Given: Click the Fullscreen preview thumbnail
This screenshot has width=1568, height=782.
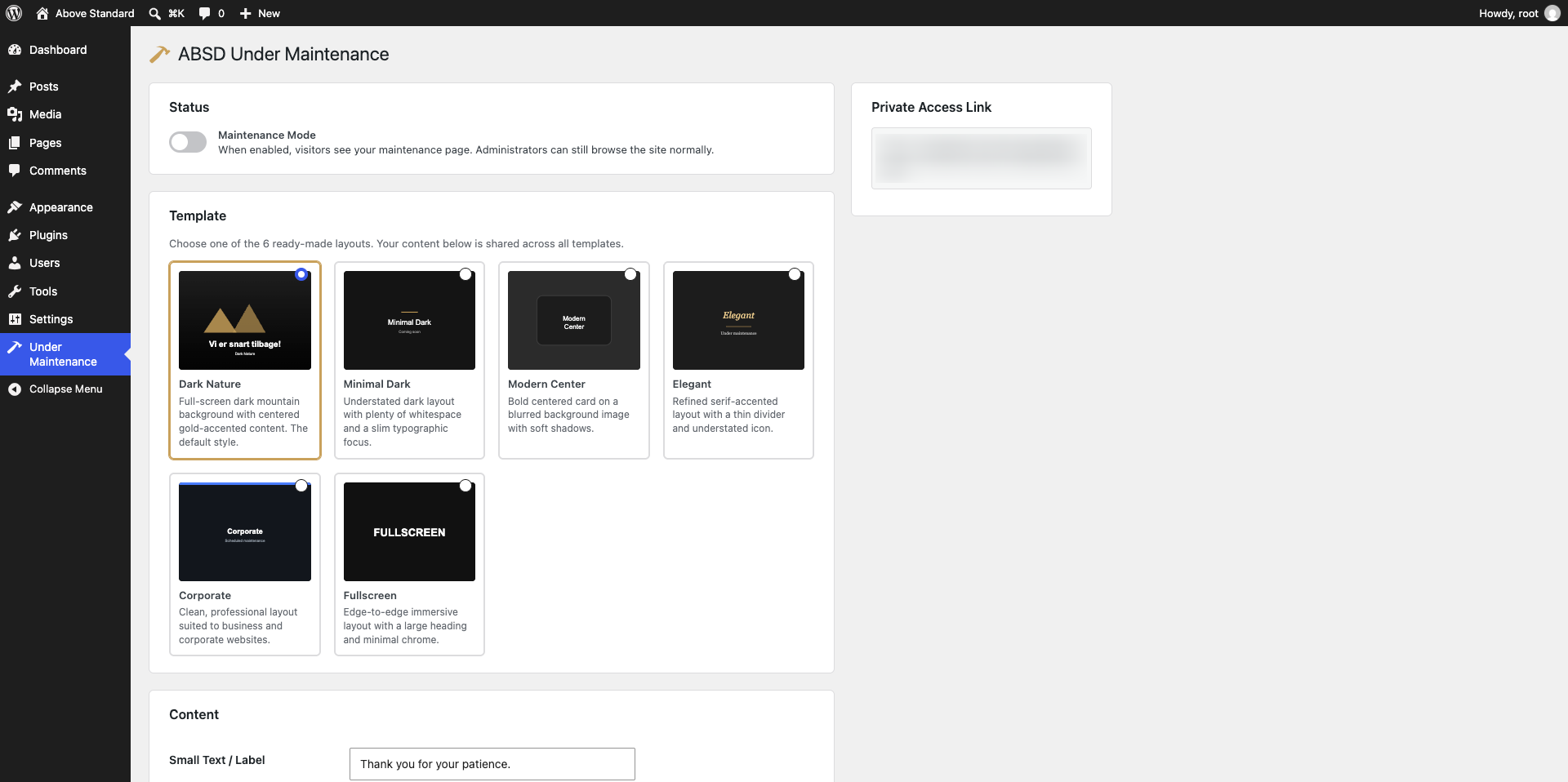Looking at the screenshot, I should pos(409,531).
